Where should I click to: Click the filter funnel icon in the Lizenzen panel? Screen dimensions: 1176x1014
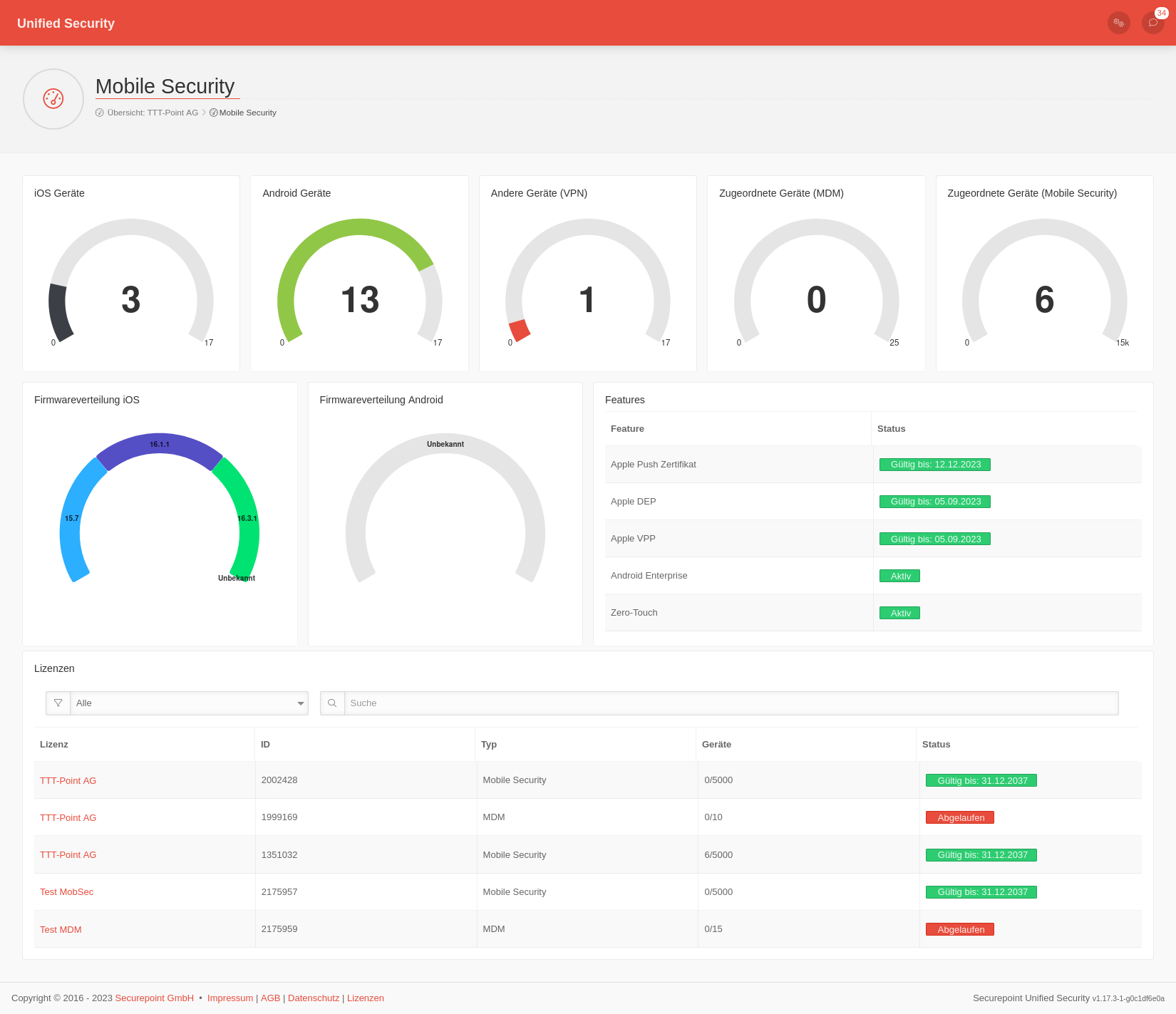[x=58, y=703]
